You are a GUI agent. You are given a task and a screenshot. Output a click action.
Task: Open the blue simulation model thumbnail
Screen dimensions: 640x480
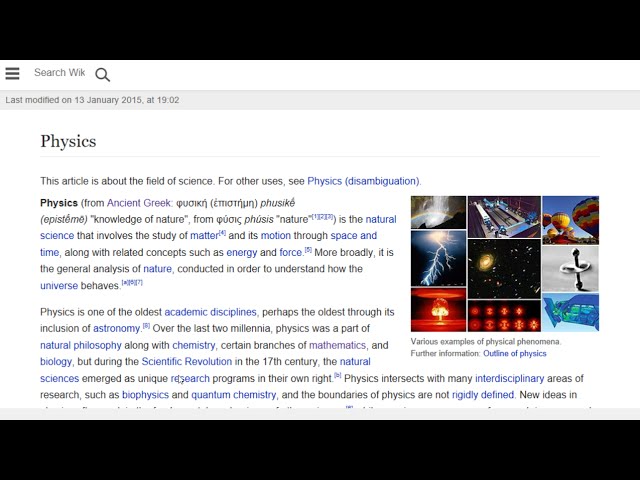coord(571,312)
